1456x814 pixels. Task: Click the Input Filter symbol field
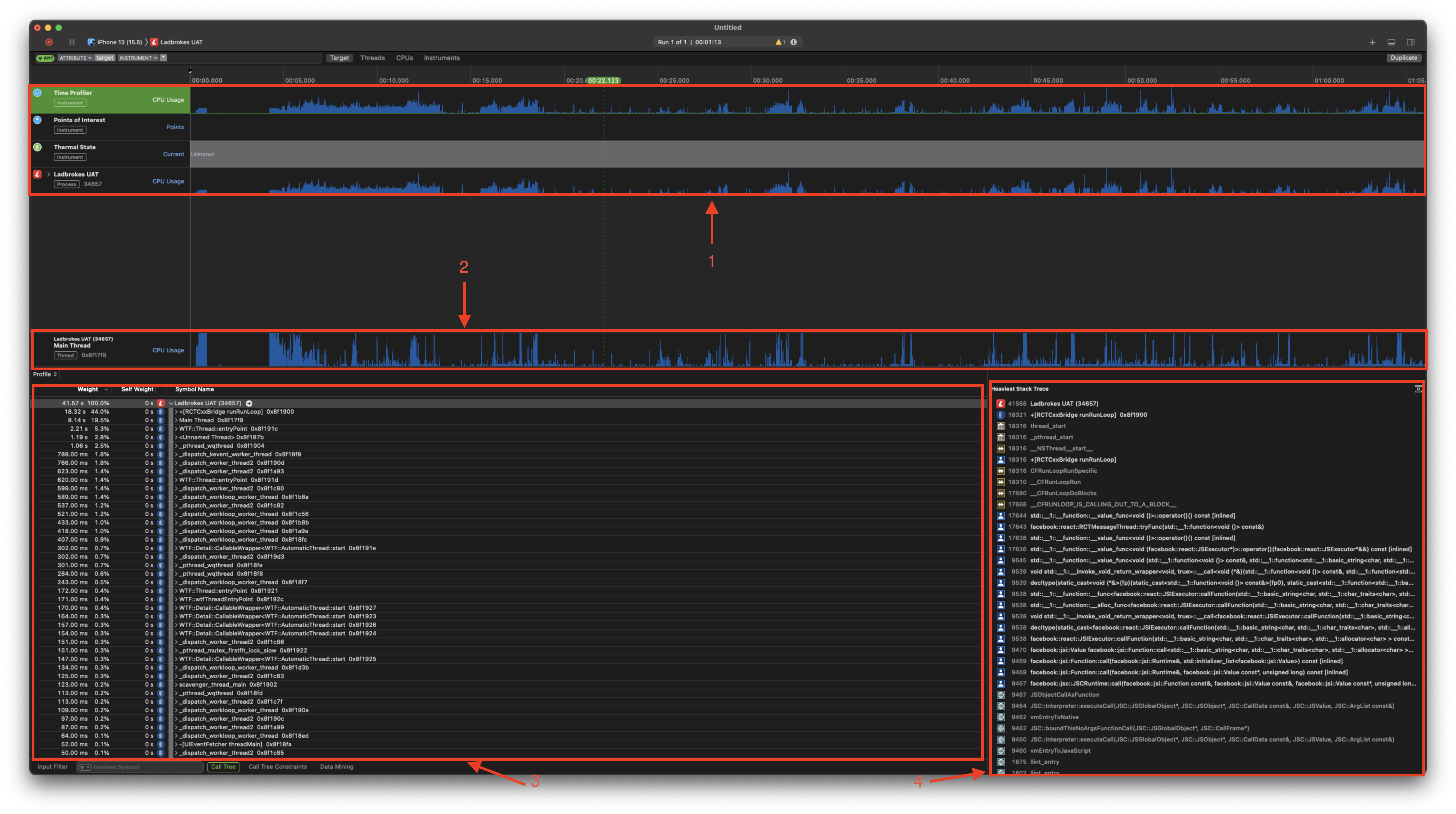tap(140, 767)
